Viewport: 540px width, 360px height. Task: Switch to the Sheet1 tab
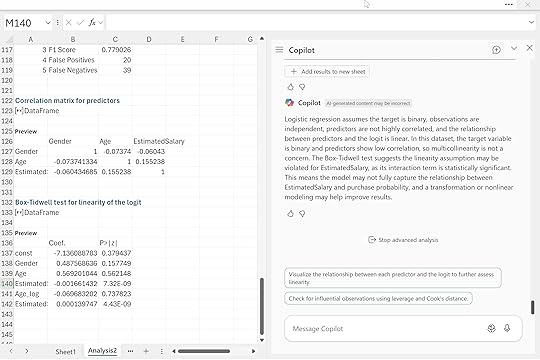coord(65,352)
